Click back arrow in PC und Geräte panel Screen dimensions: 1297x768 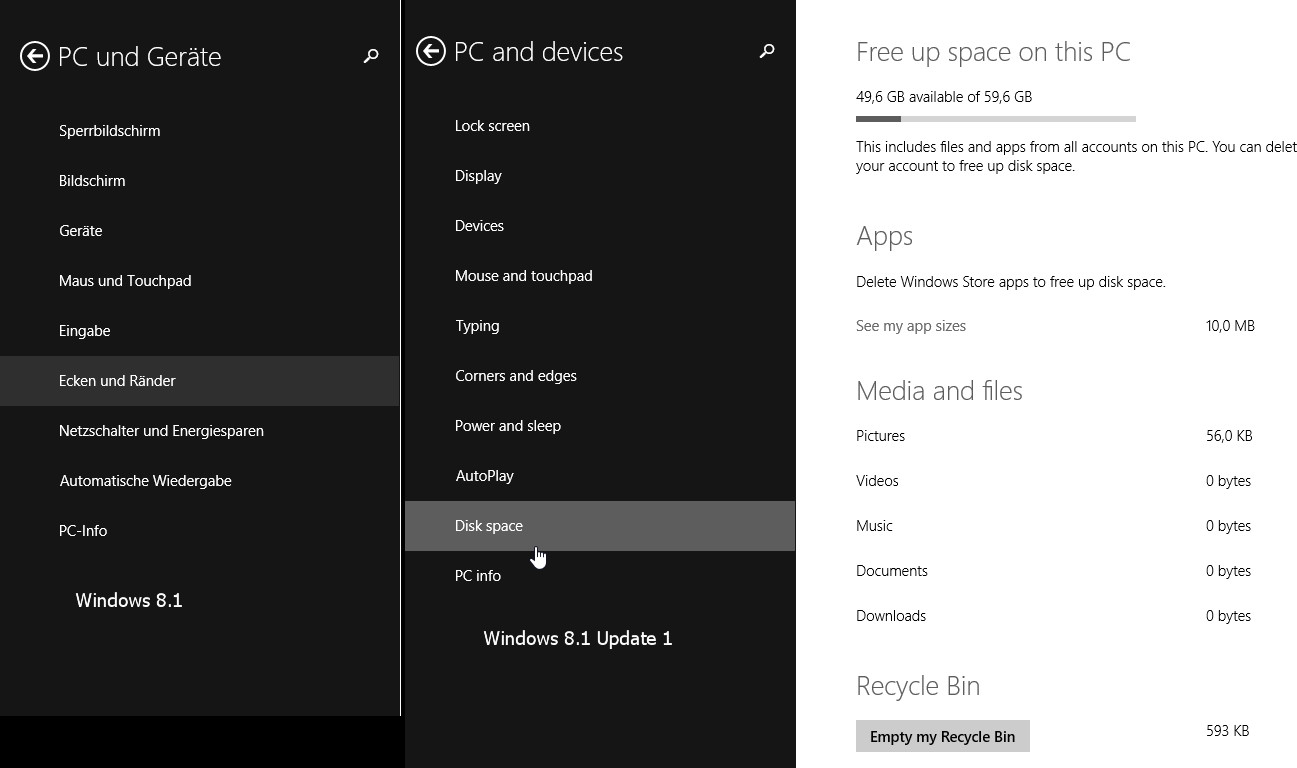(x=35, y=56)
